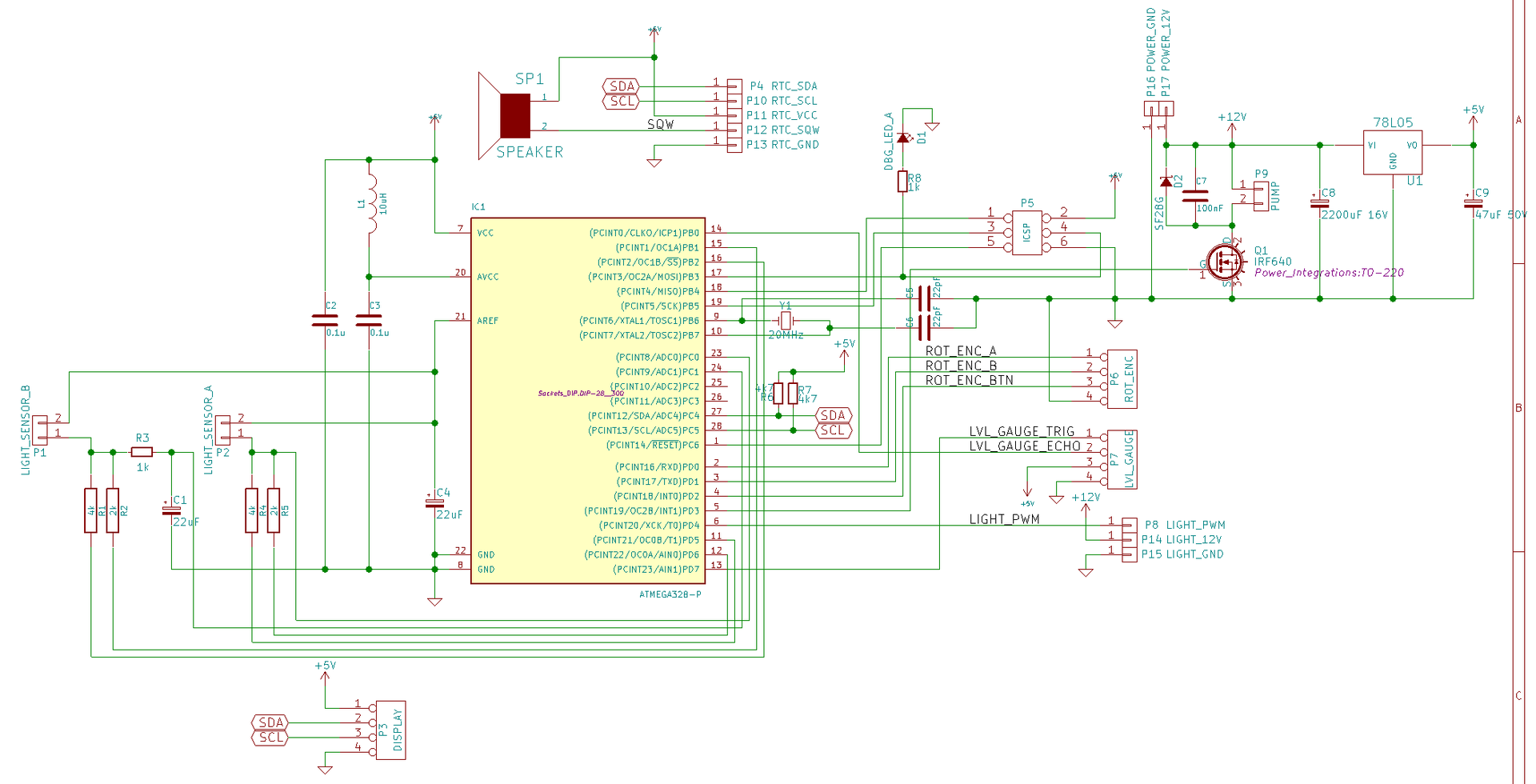Click the P6 ROT_ENC connector box
The width and height of the screenshot is (1536, 784).
[x=1122, y=379]
